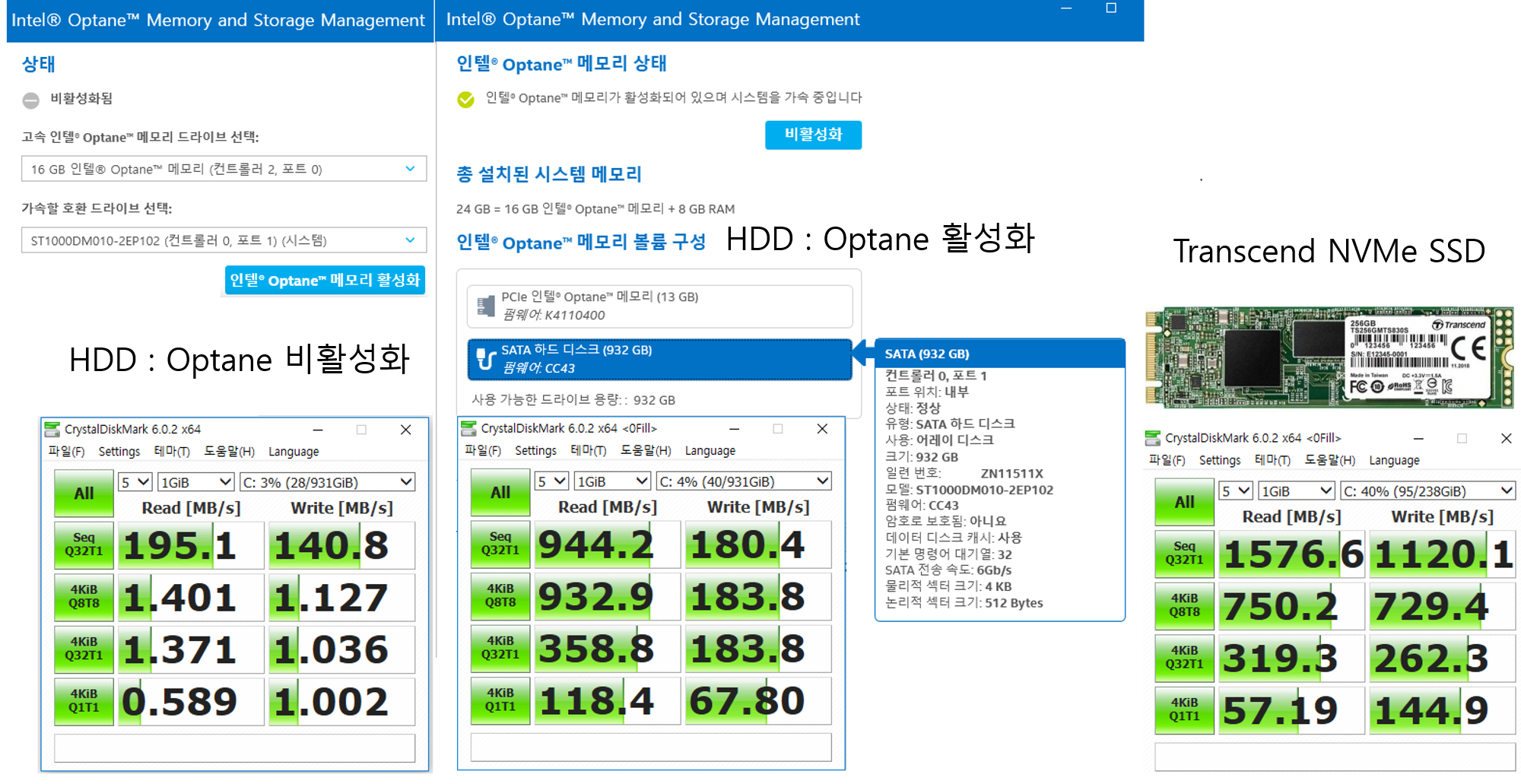Select the SATA 하드 디스크 (932 GB) row
The image size is (1521, 784).
659,359
